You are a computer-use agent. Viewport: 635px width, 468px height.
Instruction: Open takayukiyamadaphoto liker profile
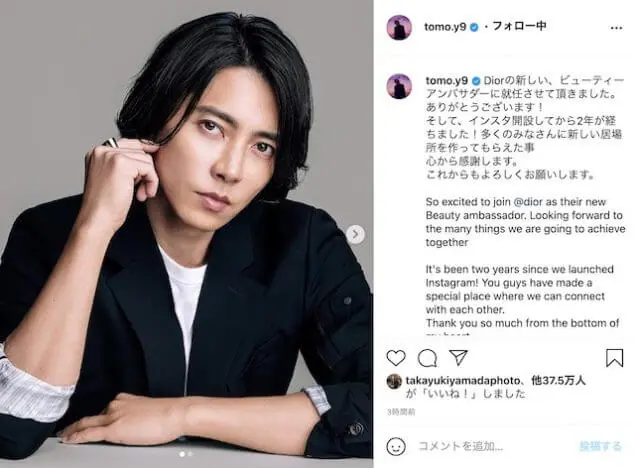click(462, 381)
